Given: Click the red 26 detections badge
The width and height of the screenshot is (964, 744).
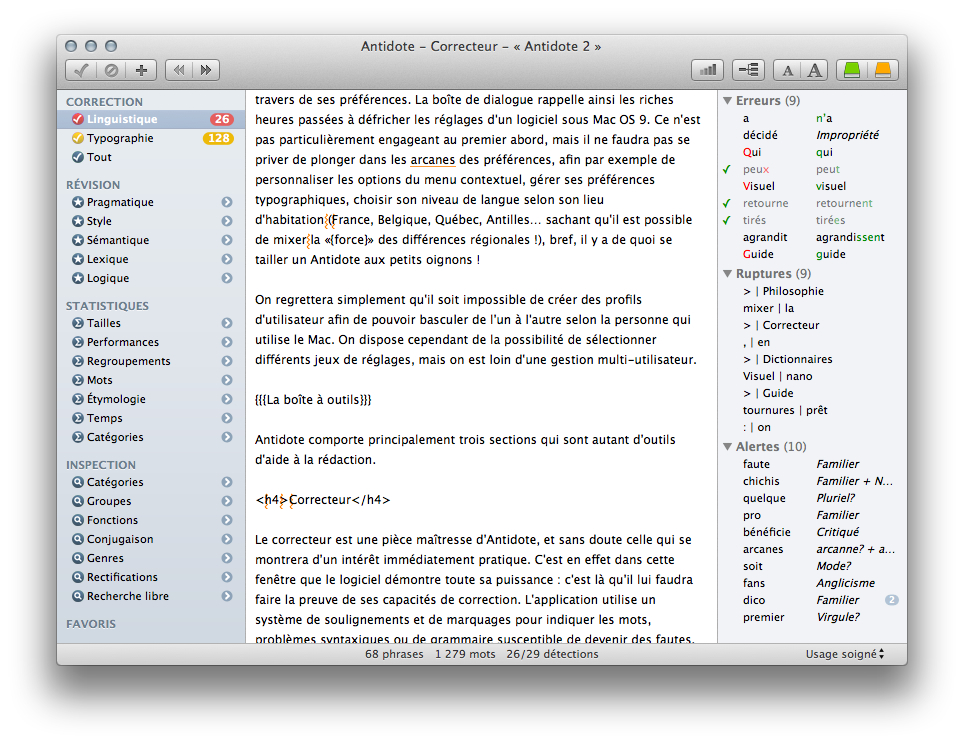Looking at the screenshot, I should tap(221, 119).
